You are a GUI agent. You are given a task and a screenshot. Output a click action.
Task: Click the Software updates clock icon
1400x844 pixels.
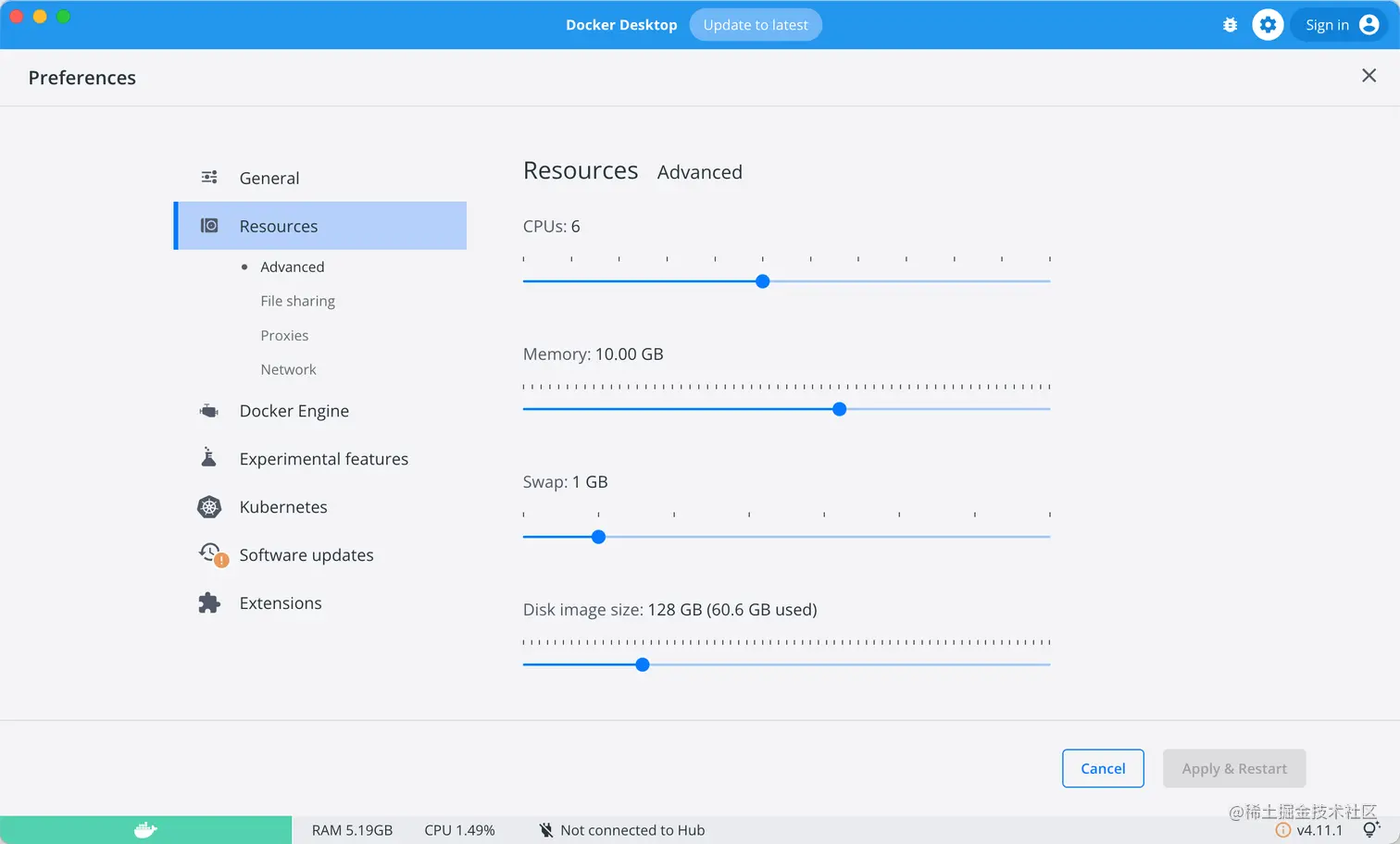(212, 554)
